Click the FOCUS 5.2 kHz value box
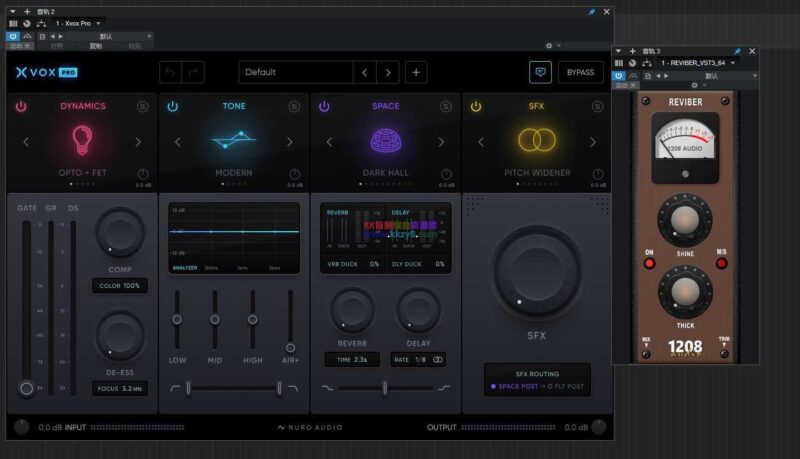Image resolution: width=800 pixels, height=459 pixels. 120,388
